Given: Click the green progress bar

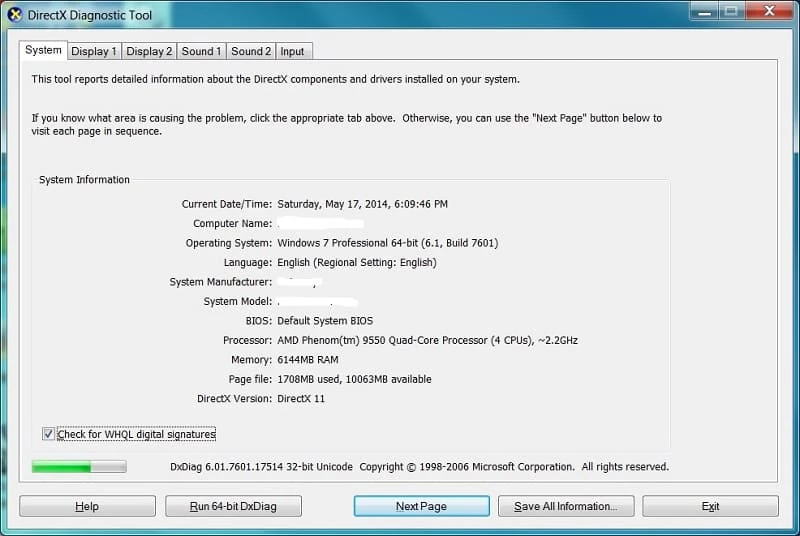Looking at the screenshot, I should (x=79, y=466).
